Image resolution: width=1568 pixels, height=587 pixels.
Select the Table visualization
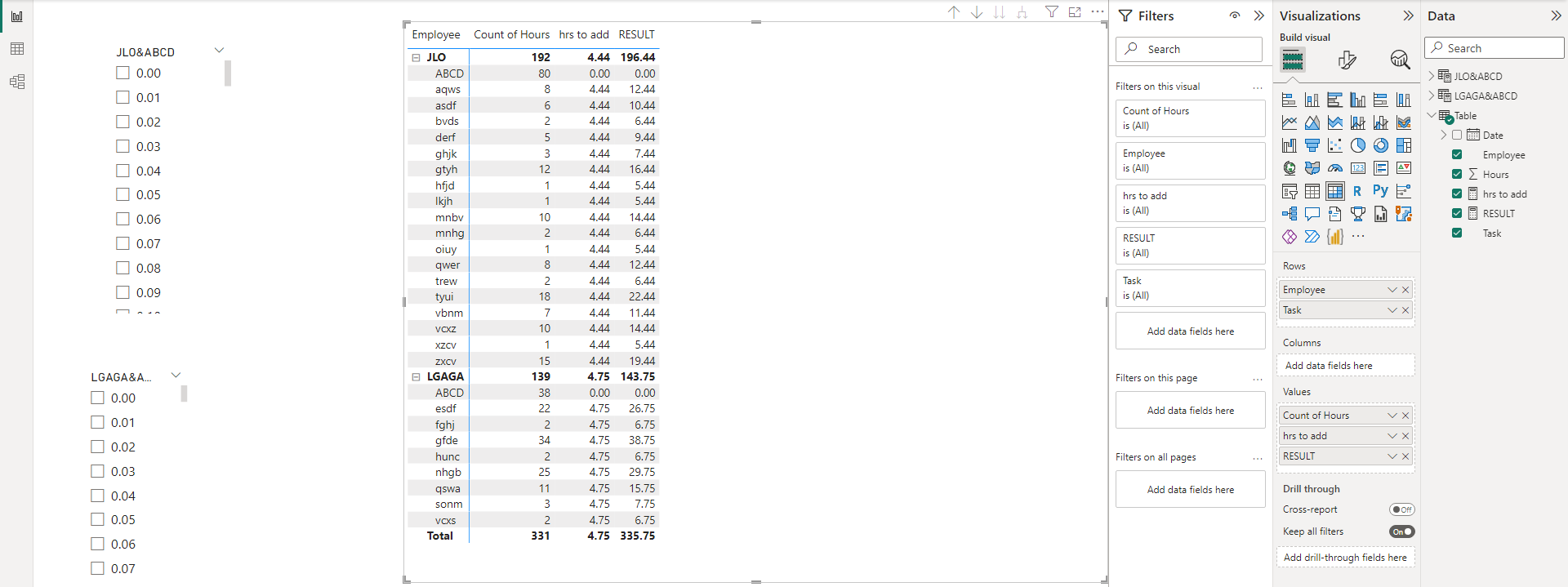(x=1312, y=191)
